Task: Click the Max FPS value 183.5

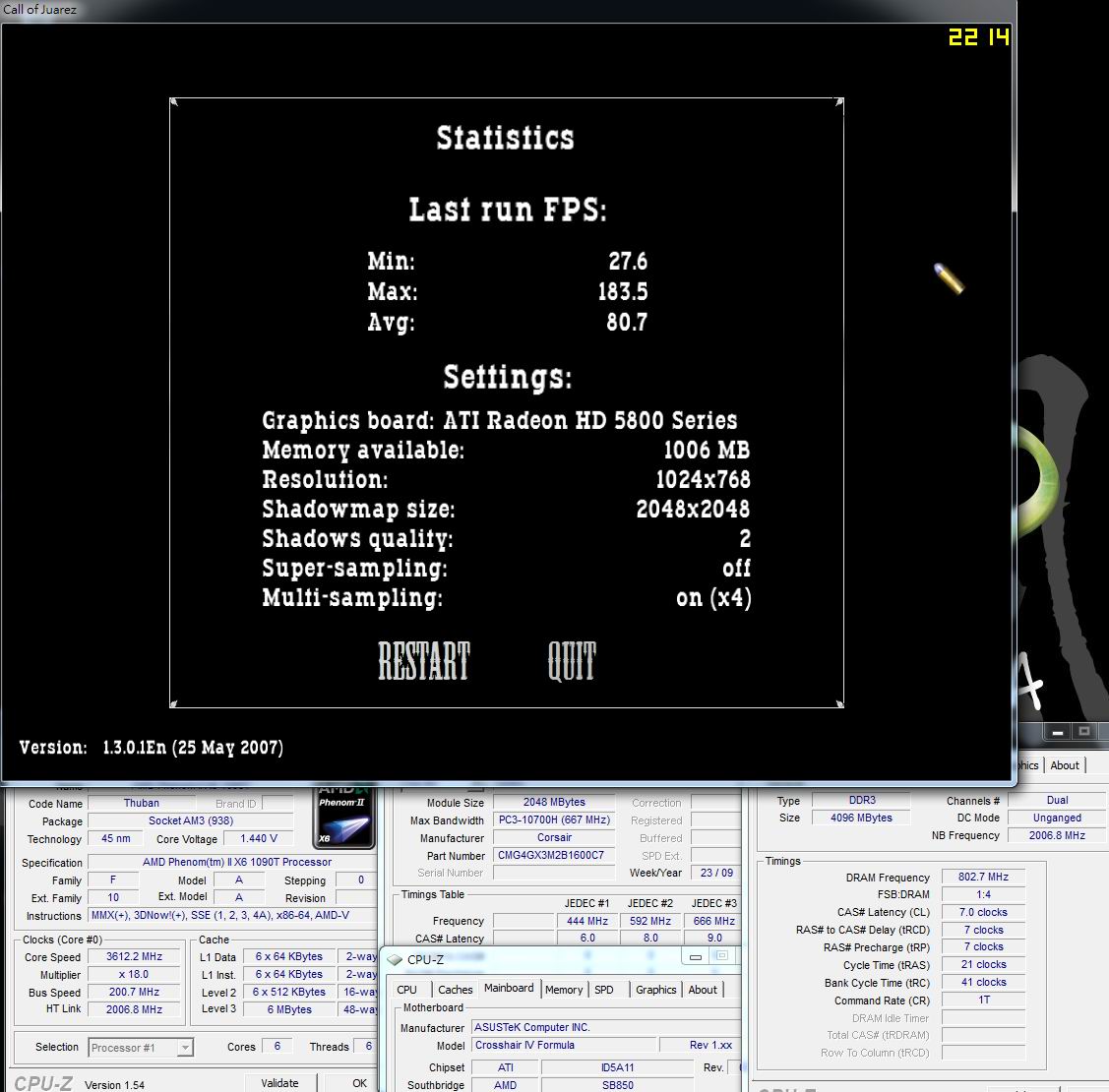Action: click(623, 291)
